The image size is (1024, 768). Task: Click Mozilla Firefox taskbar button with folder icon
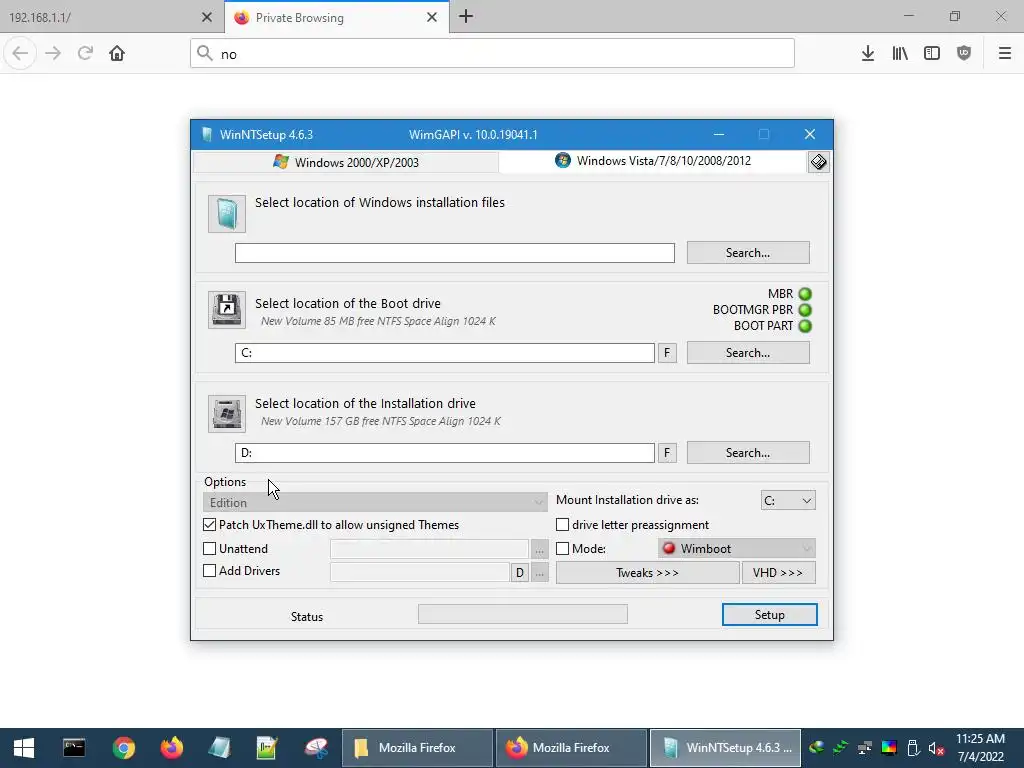pos(417,748)
